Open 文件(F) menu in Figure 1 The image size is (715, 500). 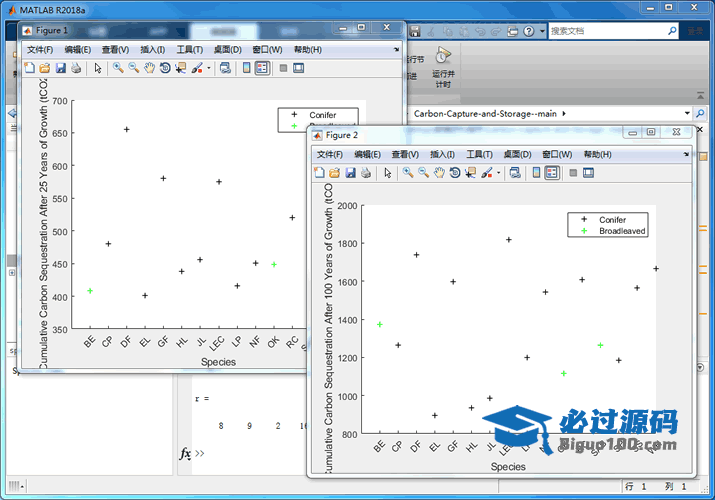point(40,50)
